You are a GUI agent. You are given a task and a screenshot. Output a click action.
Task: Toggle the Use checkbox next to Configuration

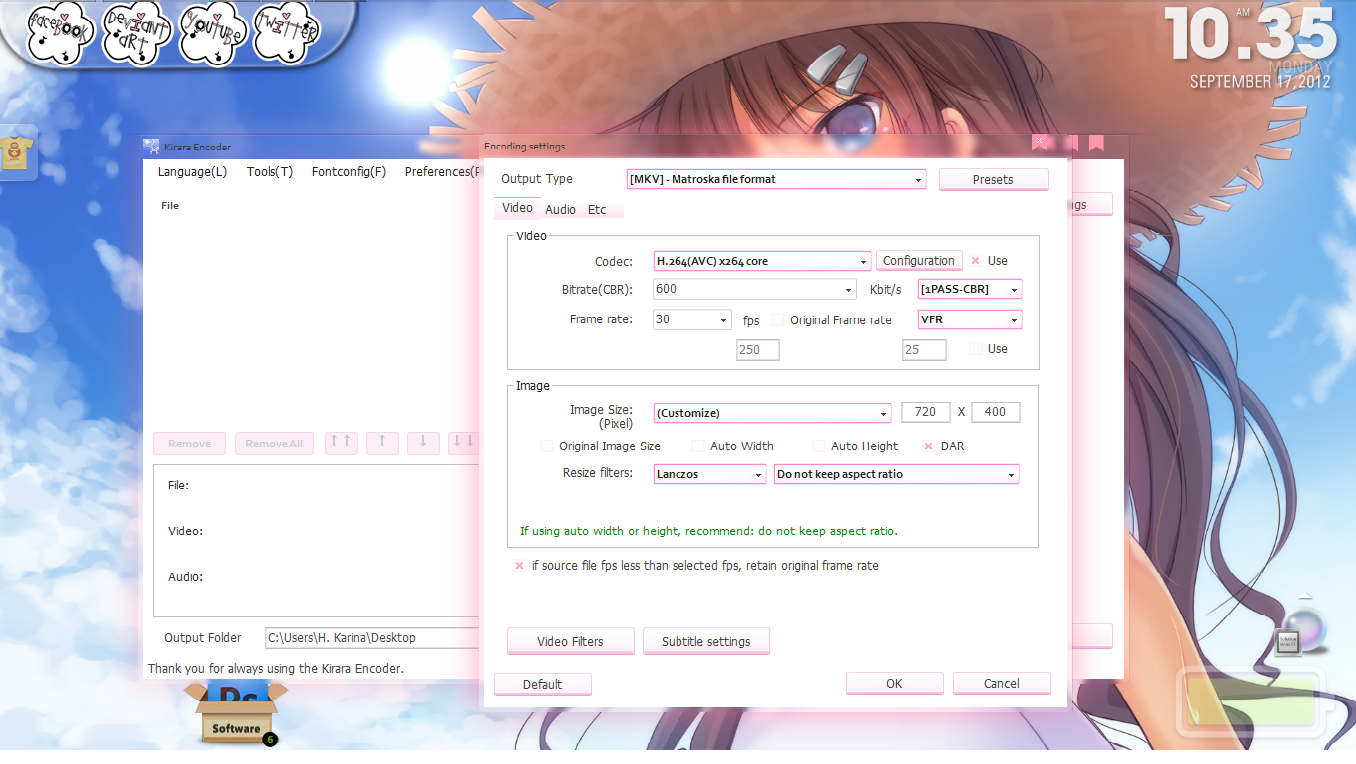click(x=975, y=261)
